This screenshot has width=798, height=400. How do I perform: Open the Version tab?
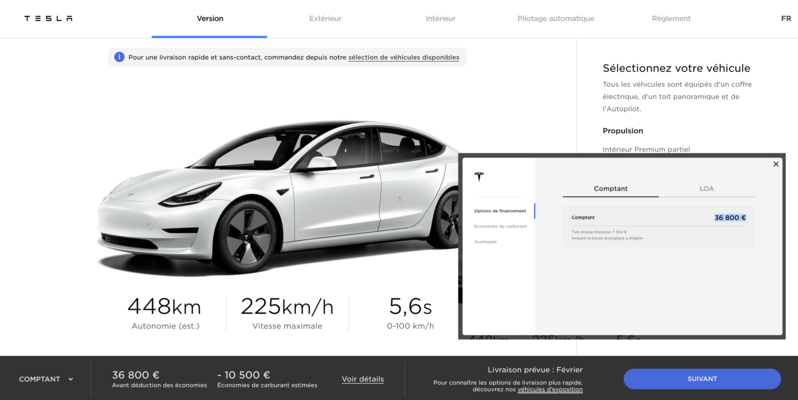click(210, 18)
